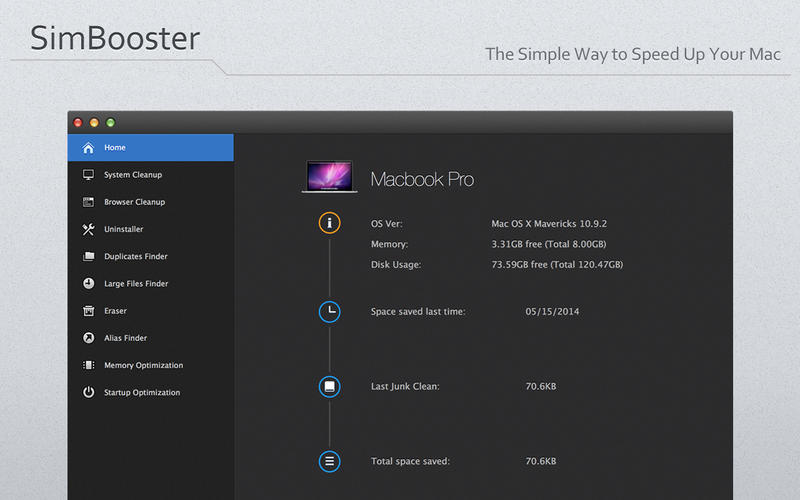Open the Memory Optimization label
800x500 pixels.
143,365
